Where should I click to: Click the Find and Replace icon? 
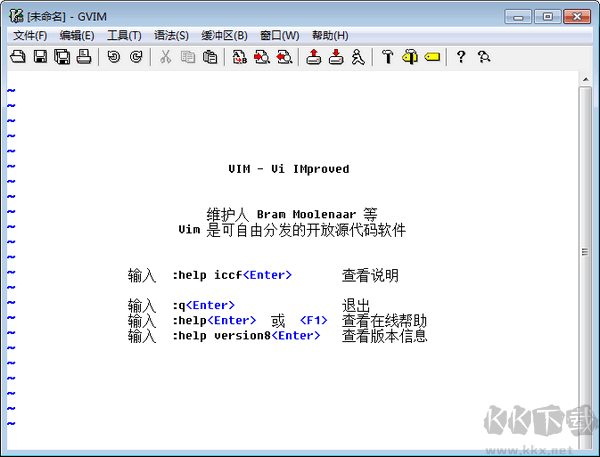[x=240, y=57]
